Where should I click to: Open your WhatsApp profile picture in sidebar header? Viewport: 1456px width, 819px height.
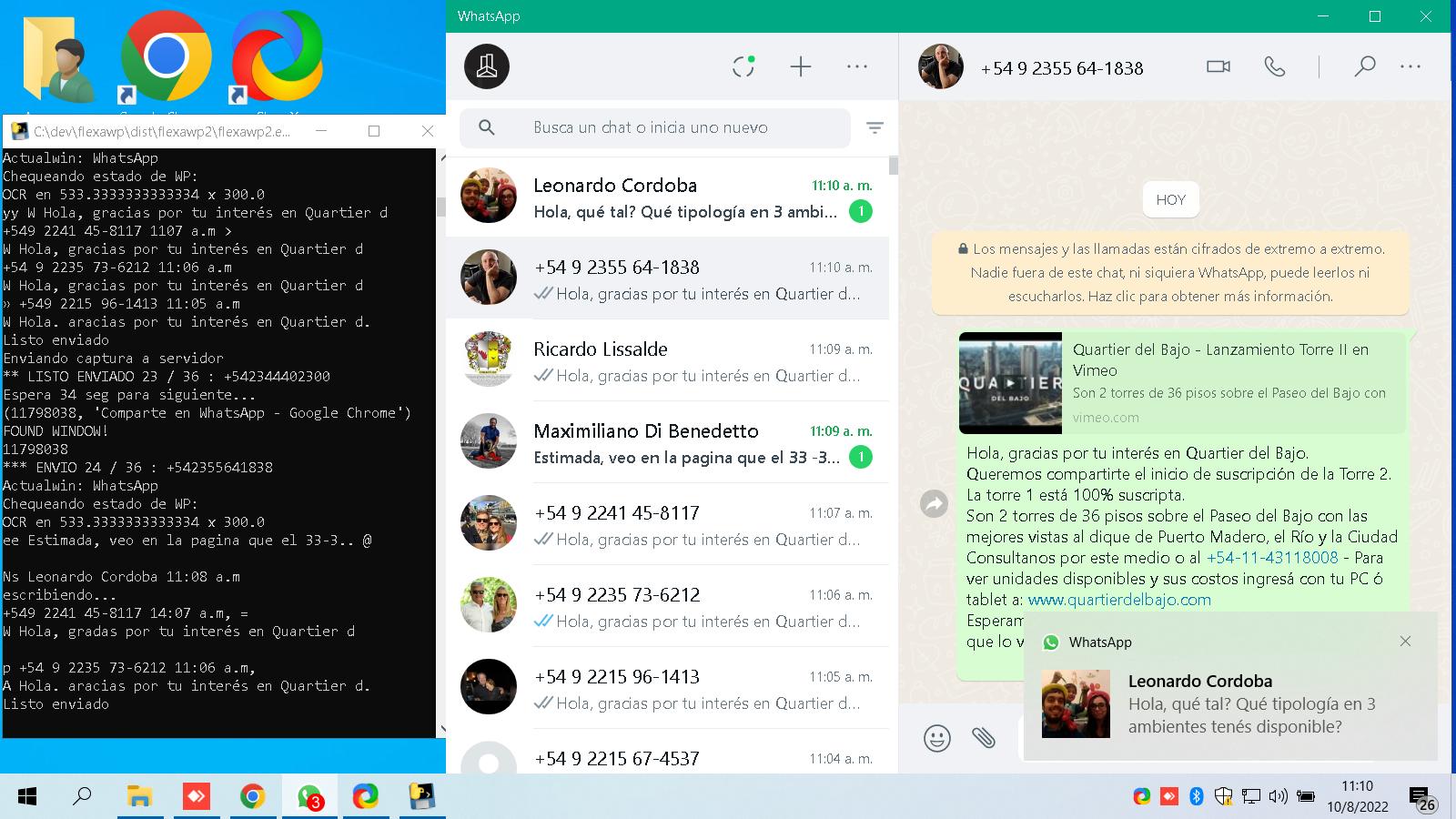(487, 66)
